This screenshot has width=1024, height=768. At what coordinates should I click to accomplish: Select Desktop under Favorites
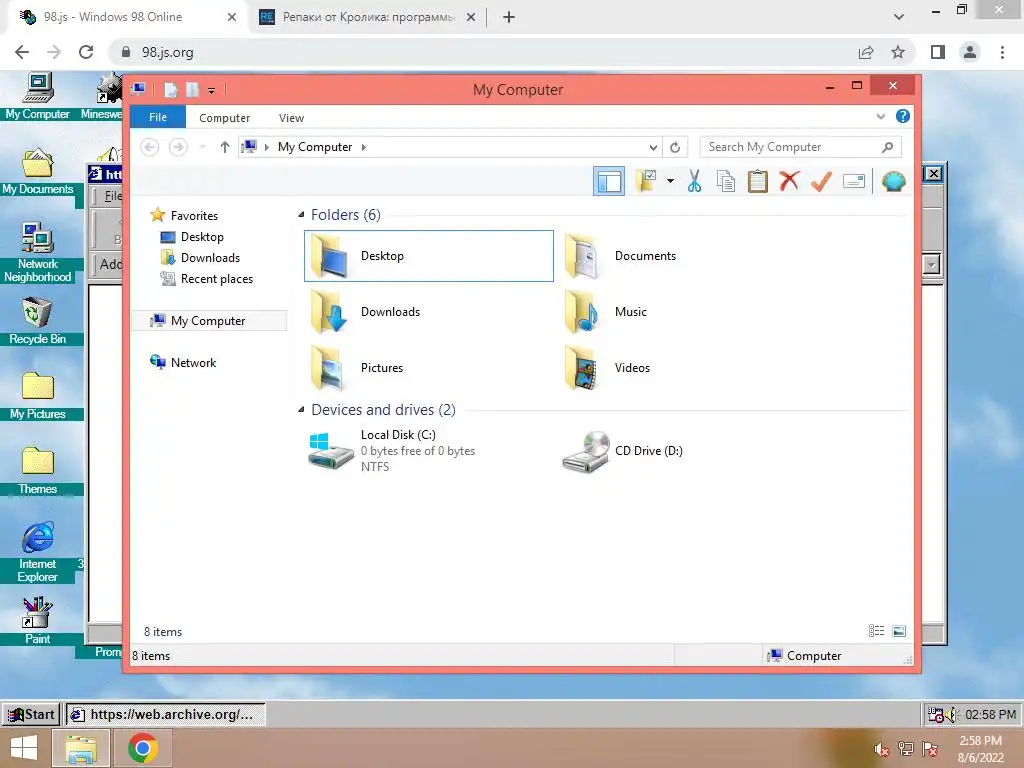[192, 236]
